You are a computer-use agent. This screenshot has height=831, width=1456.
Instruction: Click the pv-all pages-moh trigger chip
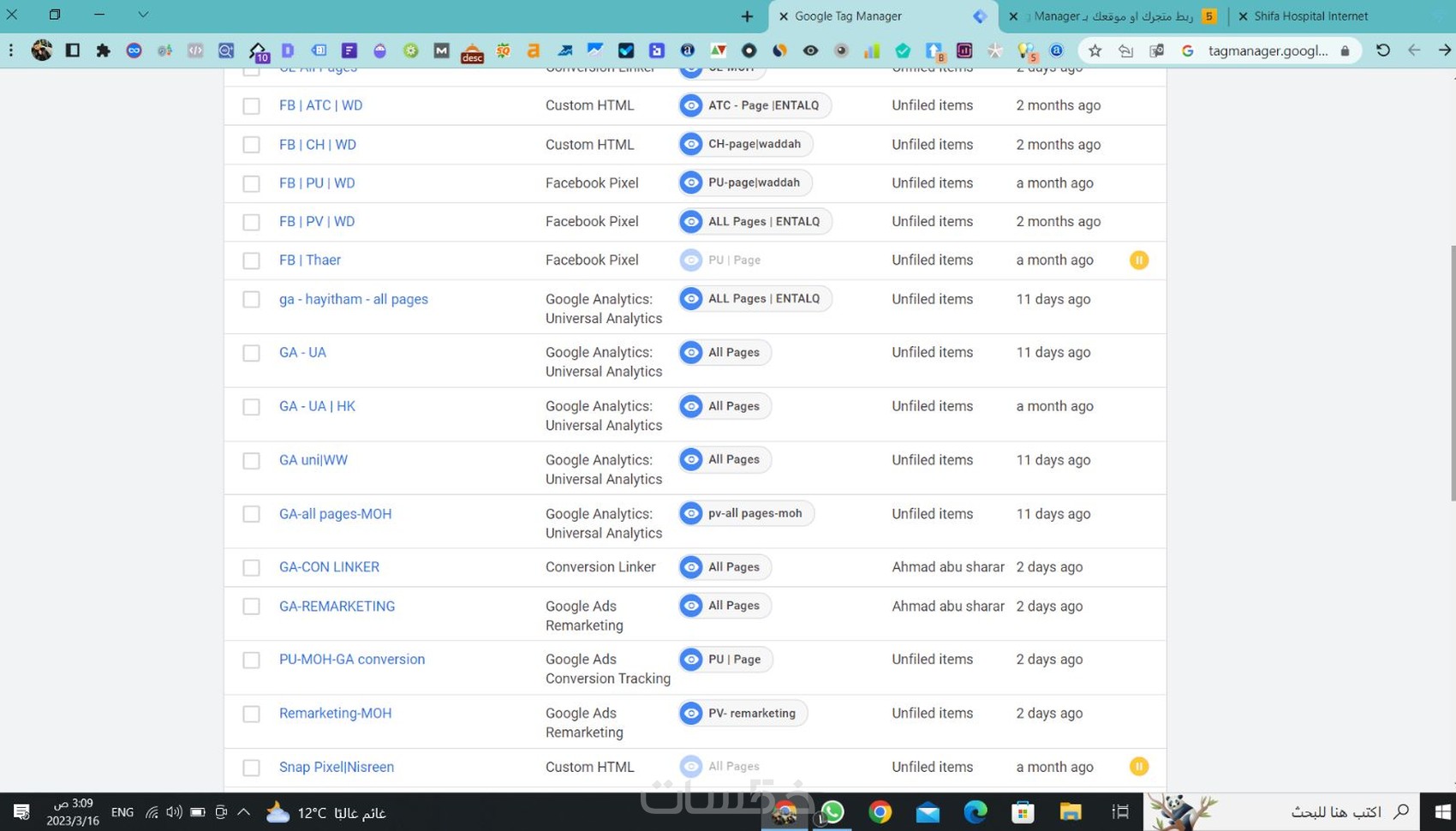click(746, 513)
